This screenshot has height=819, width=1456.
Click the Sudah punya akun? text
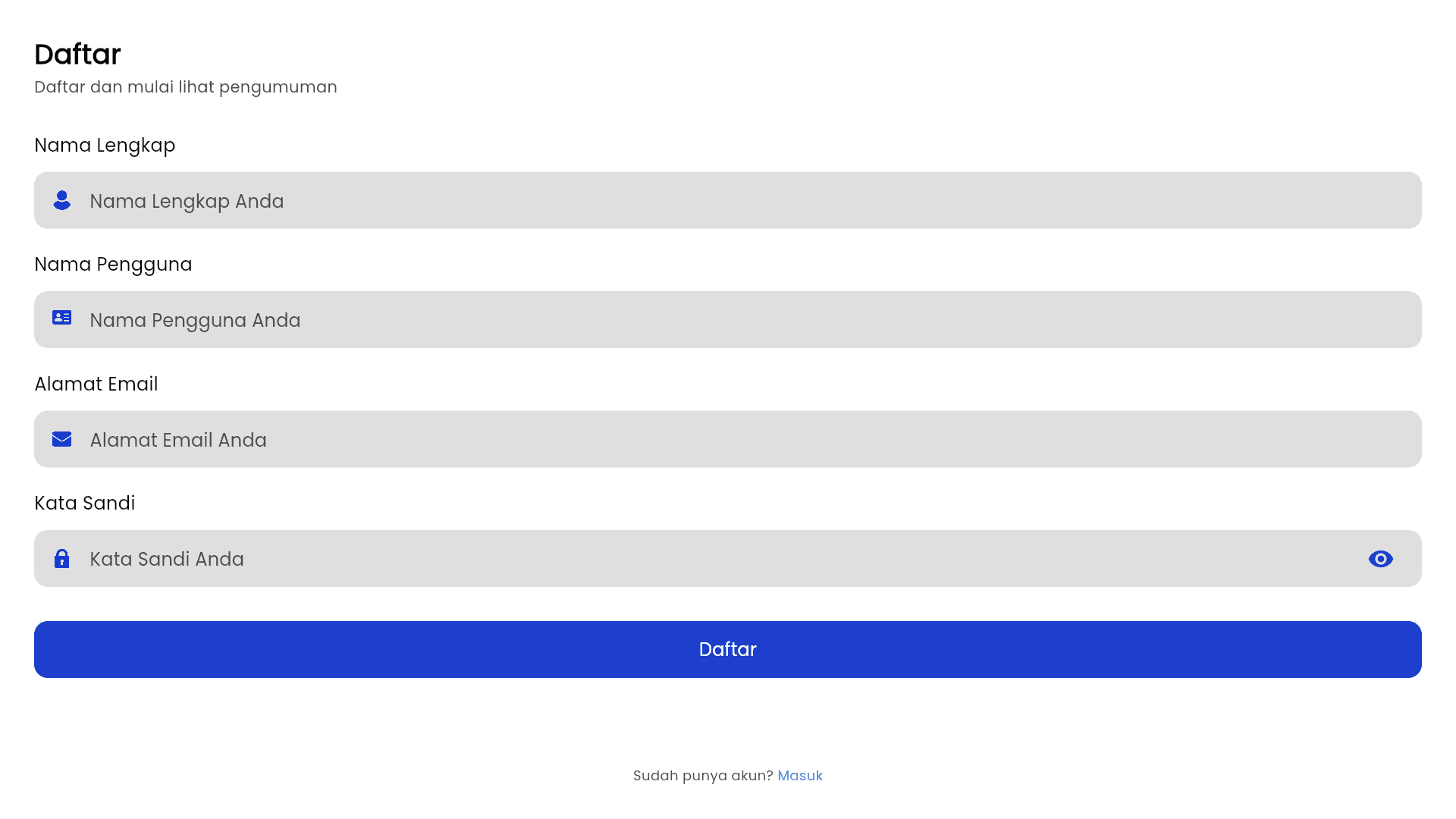pos(702,776)
